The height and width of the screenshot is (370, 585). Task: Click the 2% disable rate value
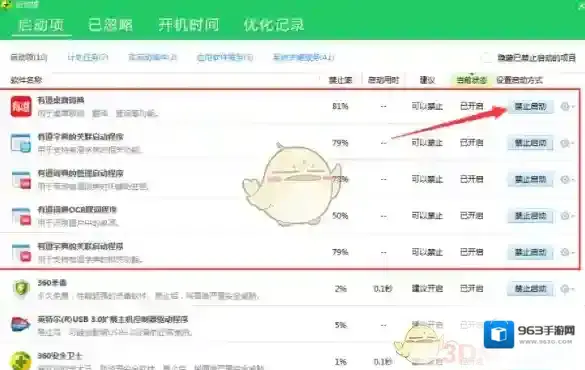click(x=341, y=288)
